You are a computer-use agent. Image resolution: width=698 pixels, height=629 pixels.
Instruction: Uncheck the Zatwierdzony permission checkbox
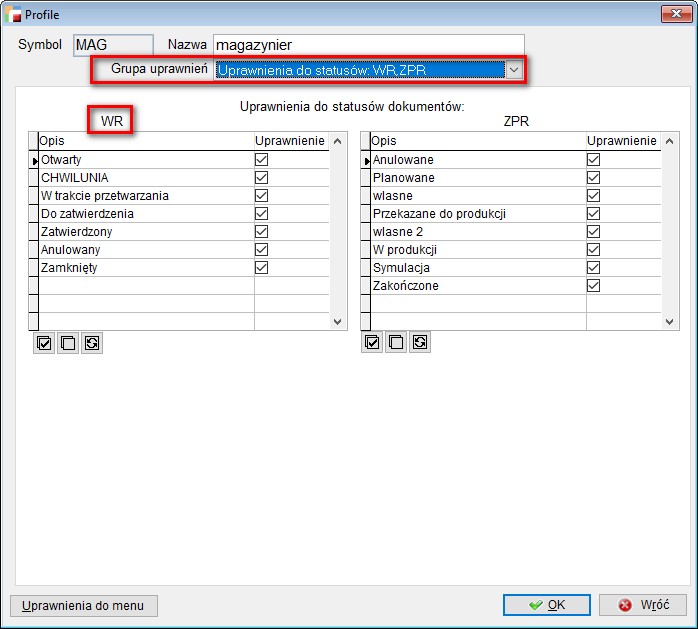coord(262,232)
